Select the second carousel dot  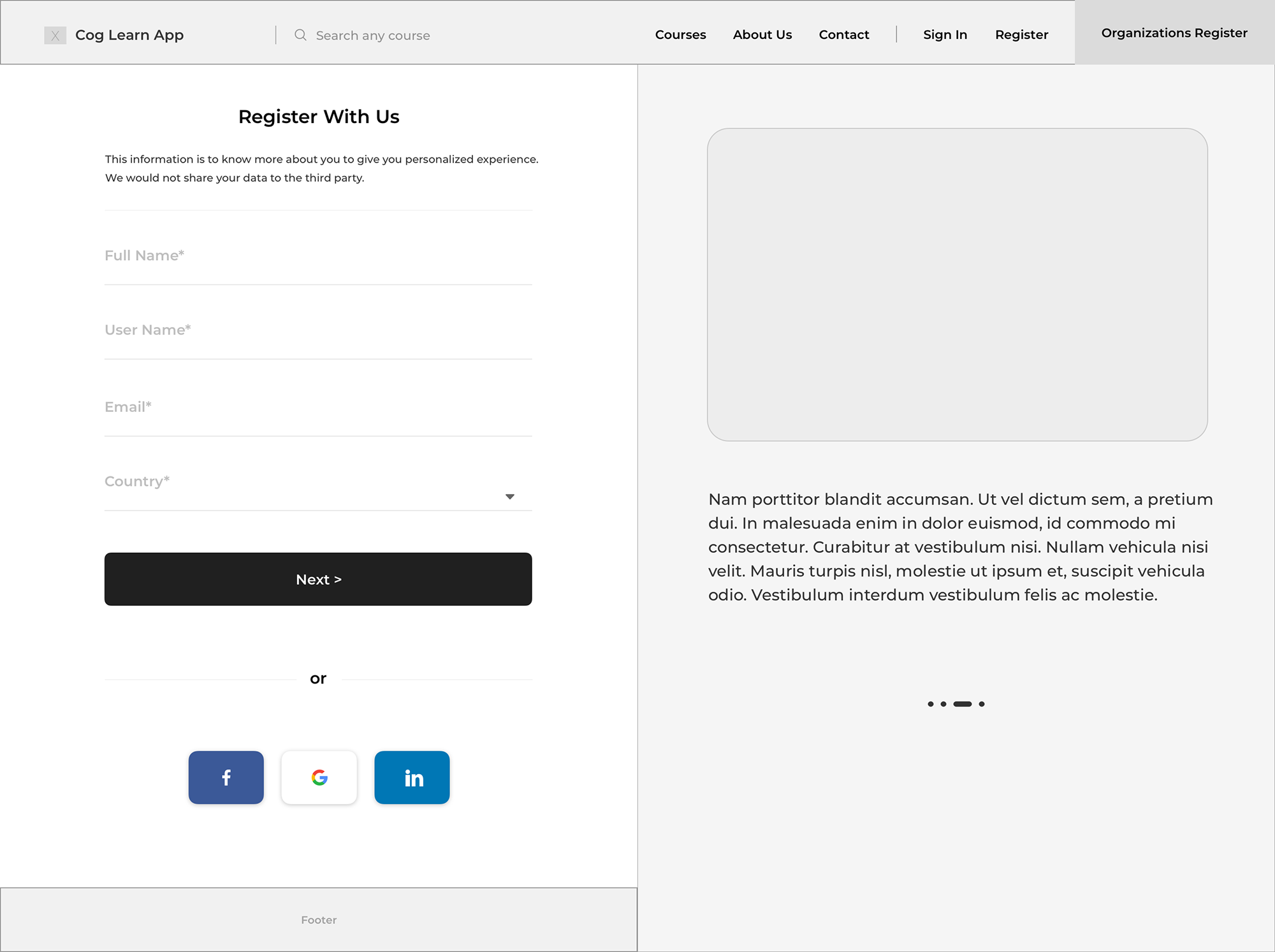coord(943,704)
